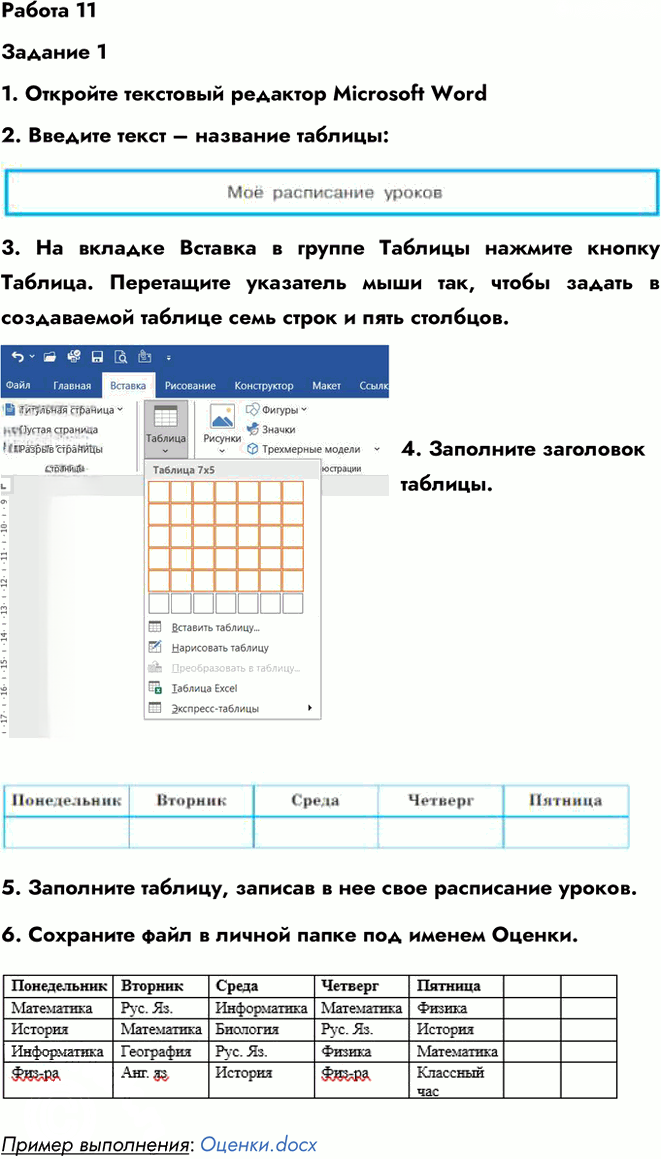Switch to the Главная tab

(72, 386)
